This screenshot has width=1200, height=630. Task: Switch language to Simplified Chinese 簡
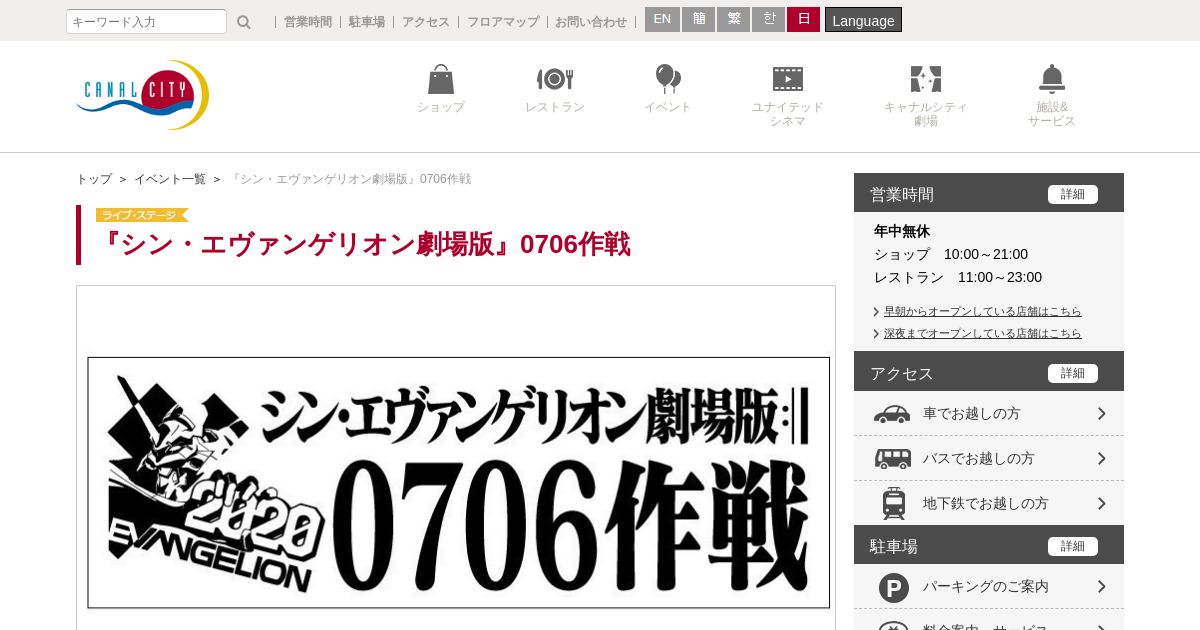coord(698,19)
